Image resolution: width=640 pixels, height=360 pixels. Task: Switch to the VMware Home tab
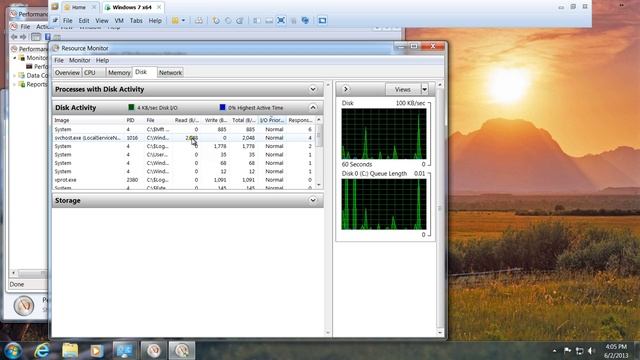[80, 7]
